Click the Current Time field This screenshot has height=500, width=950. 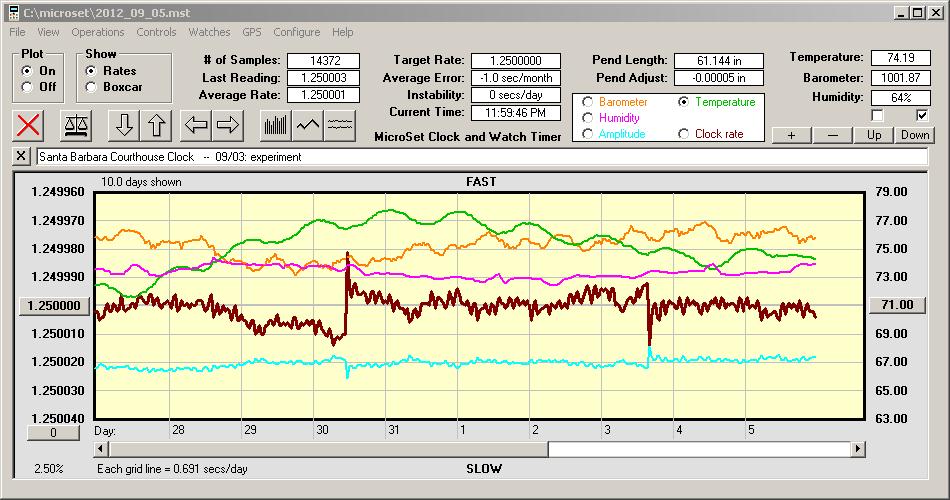point(516,112)
